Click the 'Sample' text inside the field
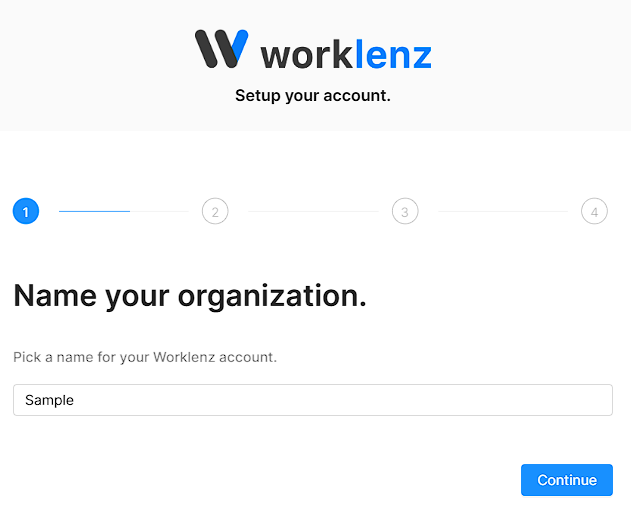631x512 pixels. click(x=50, y=400)
